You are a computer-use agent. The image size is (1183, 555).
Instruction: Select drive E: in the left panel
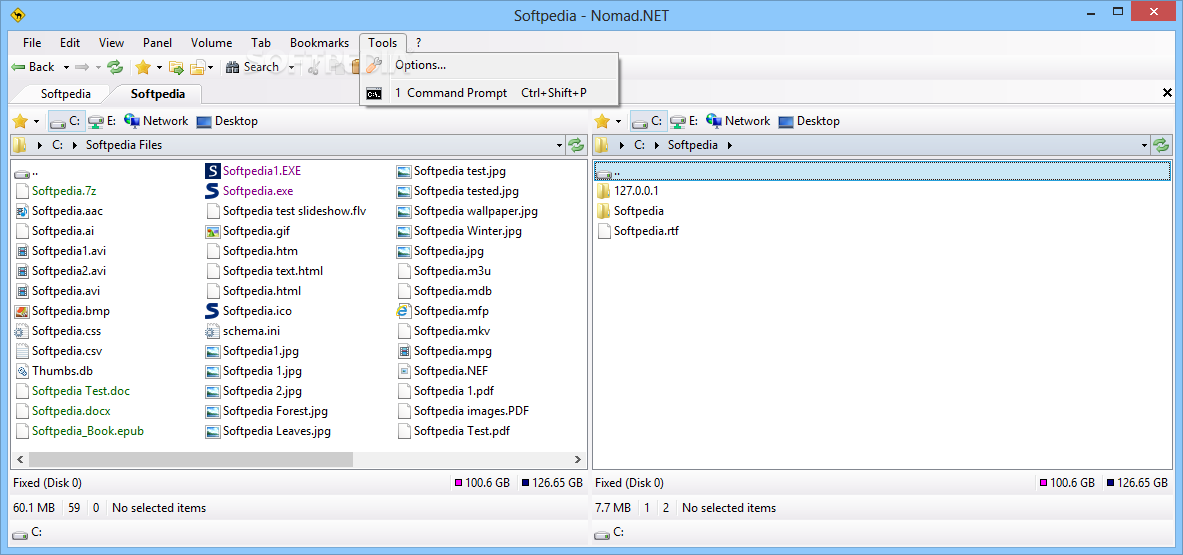coord(102,121)
